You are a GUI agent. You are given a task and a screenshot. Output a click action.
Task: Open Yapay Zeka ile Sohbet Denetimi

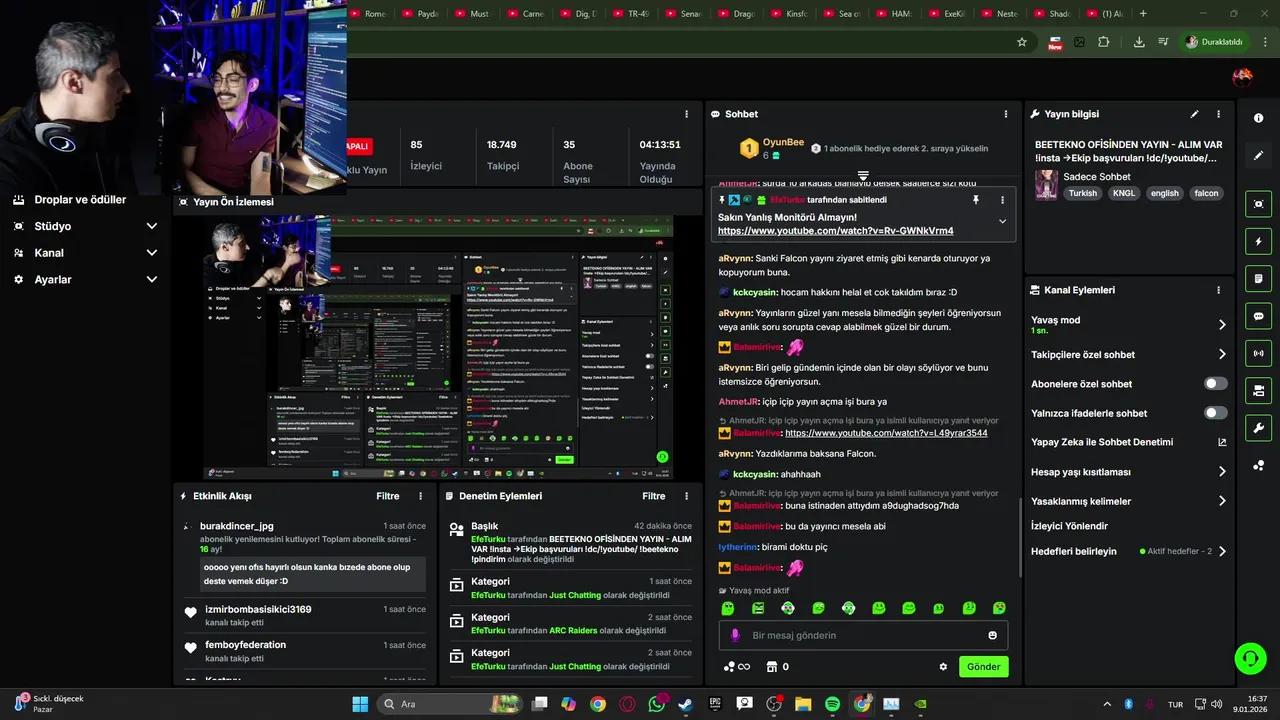(x=1128, y=442)
